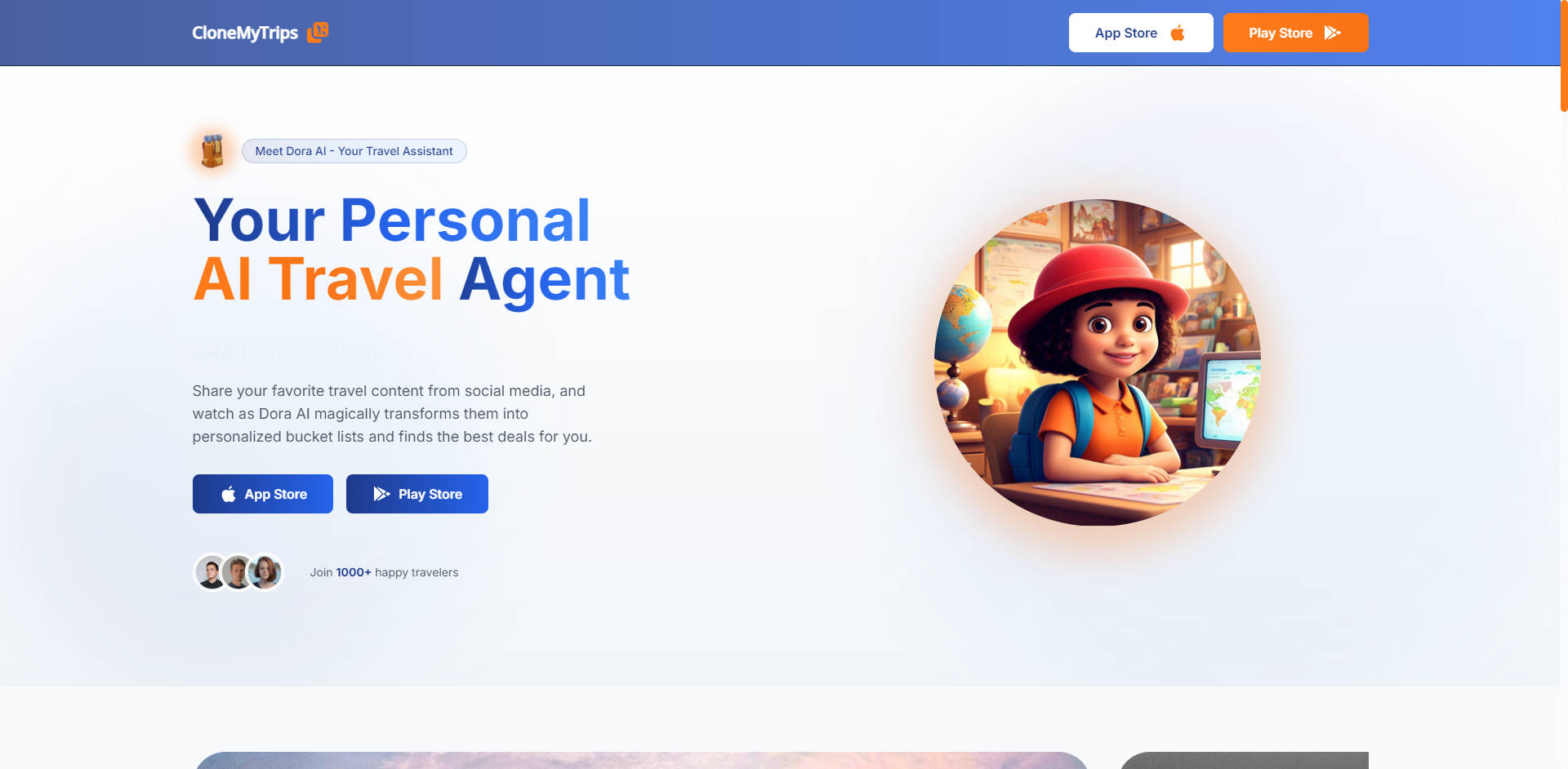Click the middle traveler avatar
This screenshot has width=1568, height=769.
(x=238, y=572)
